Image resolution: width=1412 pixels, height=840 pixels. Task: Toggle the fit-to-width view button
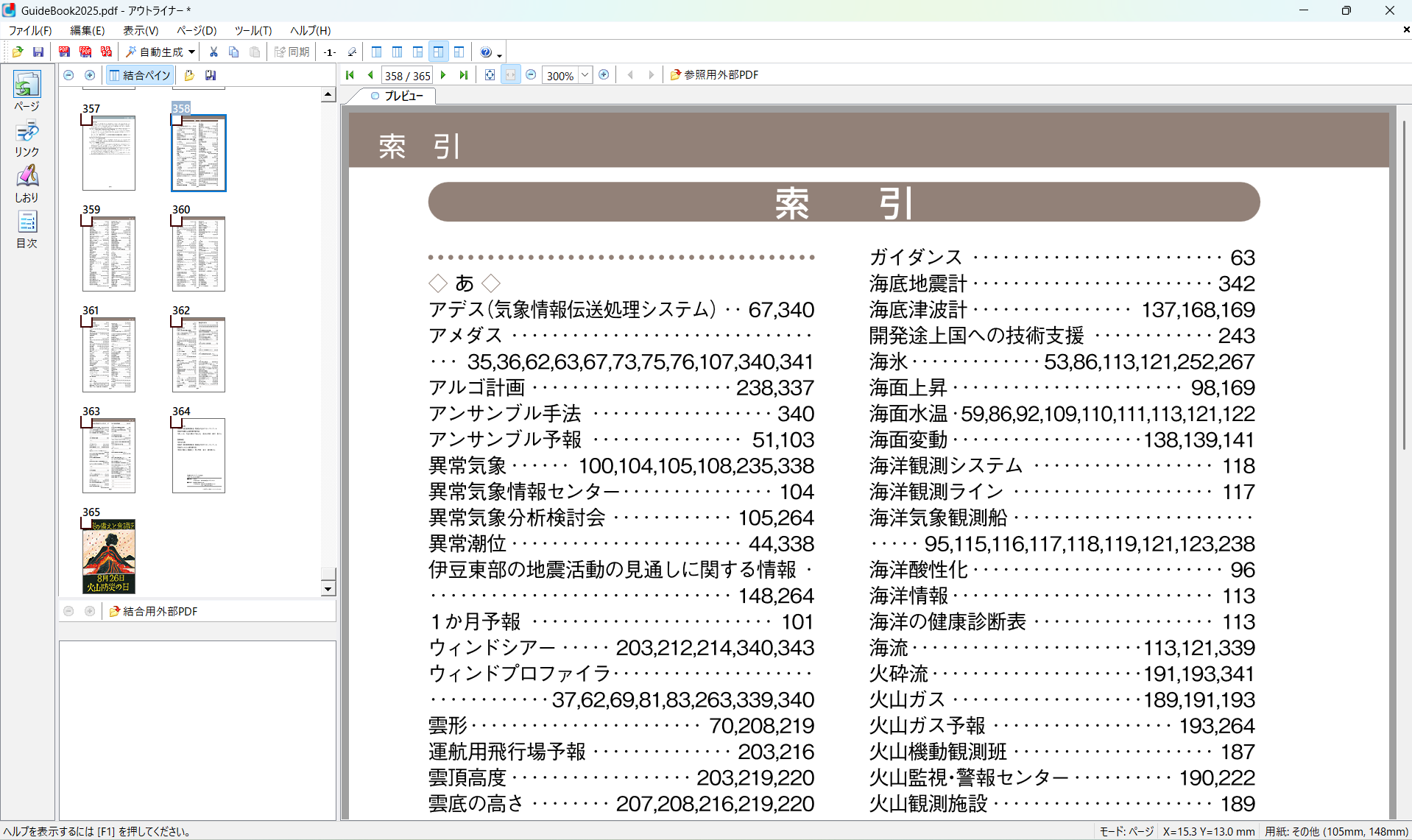510,75
